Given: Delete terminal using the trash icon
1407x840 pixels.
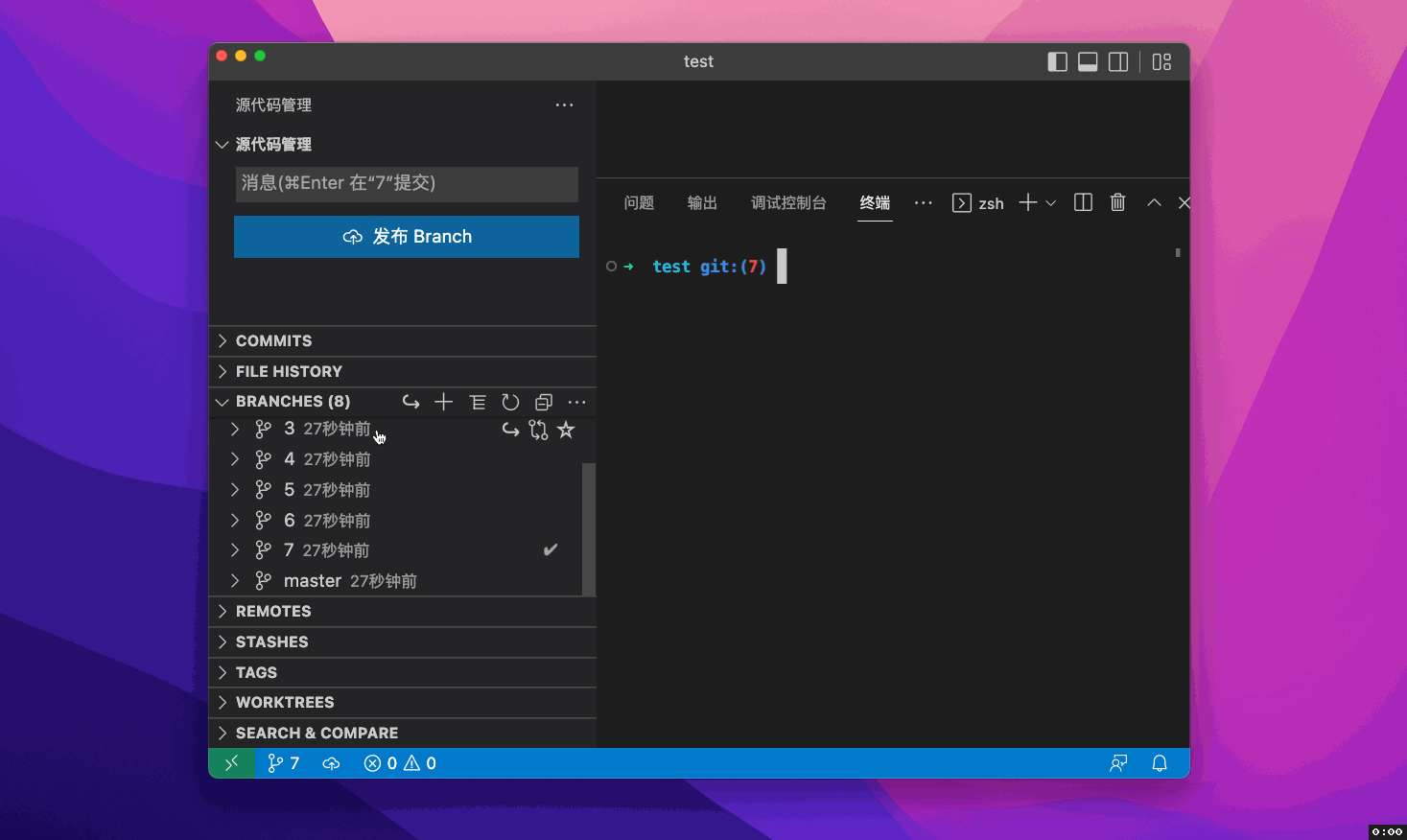Looking at the screenshot, I should point(1117,202).
